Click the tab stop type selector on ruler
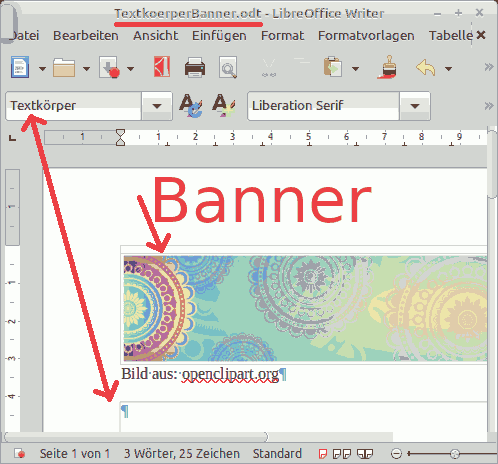The width and height of the screenshot is (498, 464). [x=12, y=137]
